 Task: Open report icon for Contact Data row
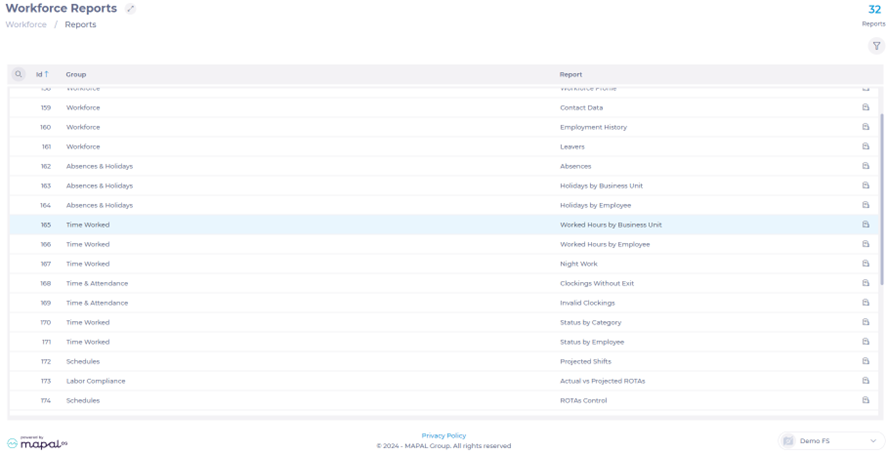point(865,107)
